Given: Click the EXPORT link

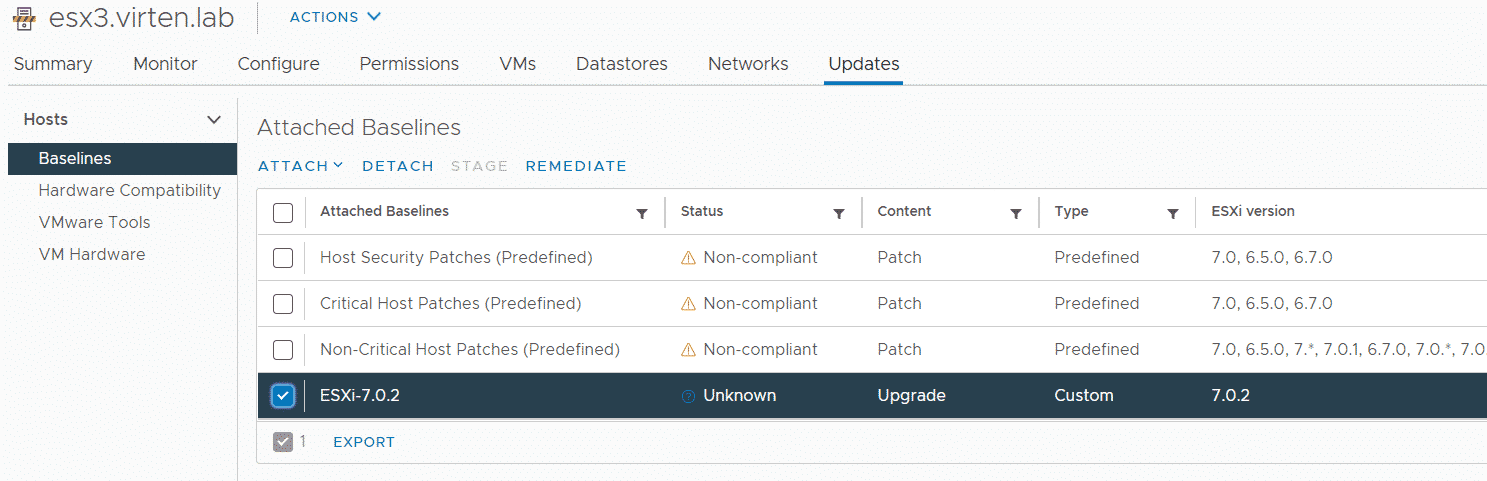Looking at the screenshot, I should pyautogui.click(x=364, y=442).
